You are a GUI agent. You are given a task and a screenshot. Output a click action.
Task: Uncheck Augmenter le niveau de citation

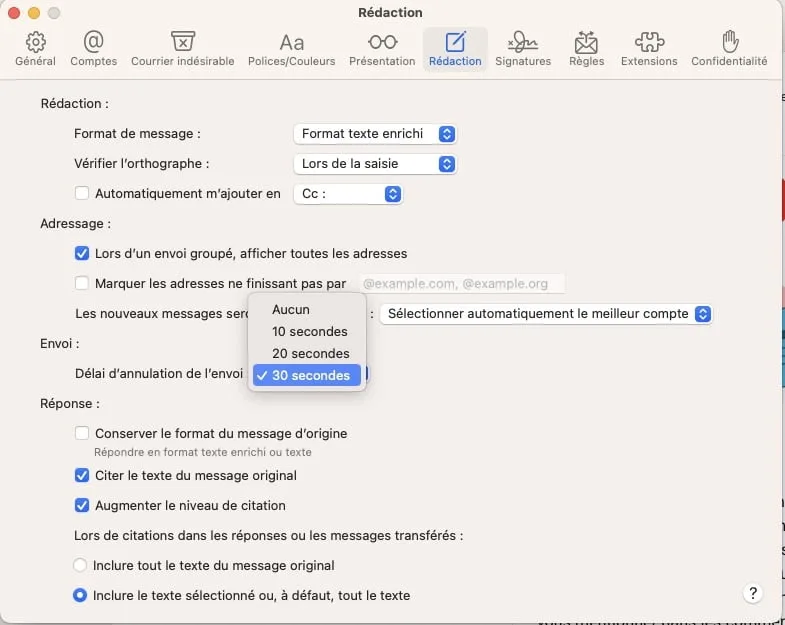coord(82,505)
